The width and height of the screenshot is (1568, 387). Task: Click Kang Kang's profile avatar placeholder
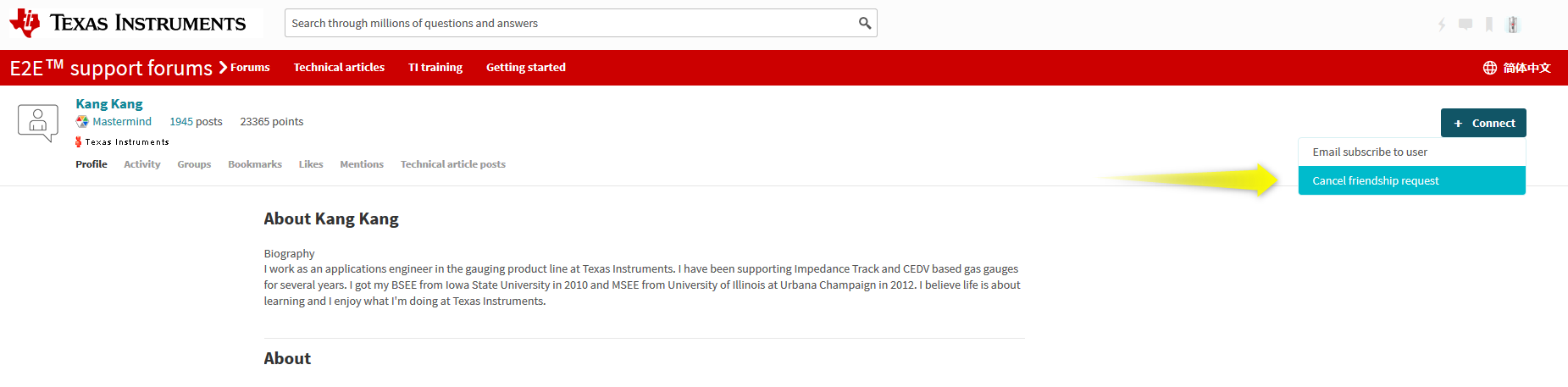(x=38, y=124)
